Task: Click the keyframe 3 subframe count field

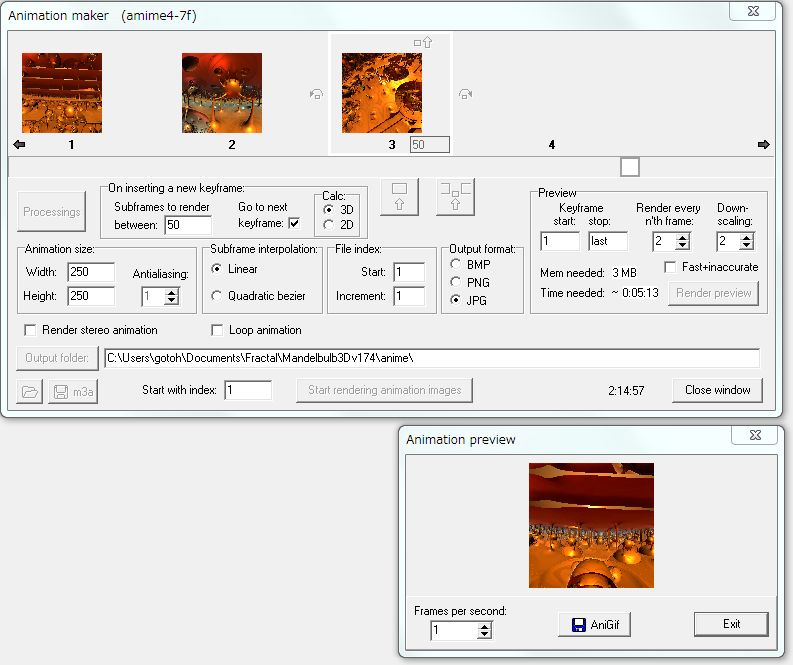Action: point(429,145)
